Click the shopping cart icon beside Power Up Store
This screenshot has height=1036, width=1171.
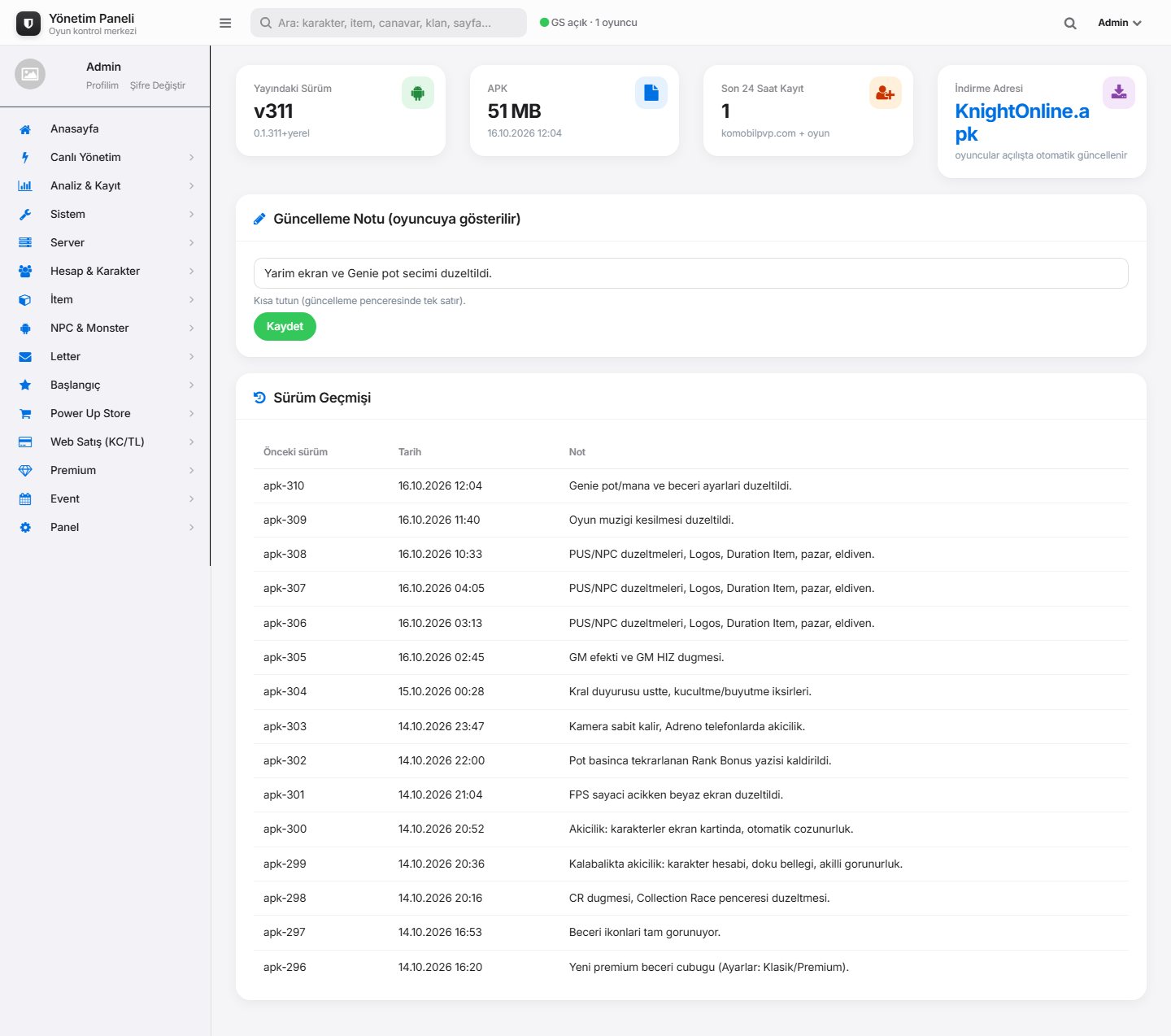[25, 414]
